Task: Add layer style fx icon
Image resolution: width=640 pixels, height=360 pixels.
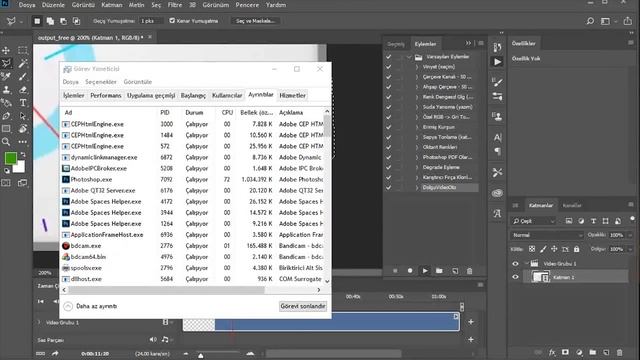Action: [x=552, y=352]
